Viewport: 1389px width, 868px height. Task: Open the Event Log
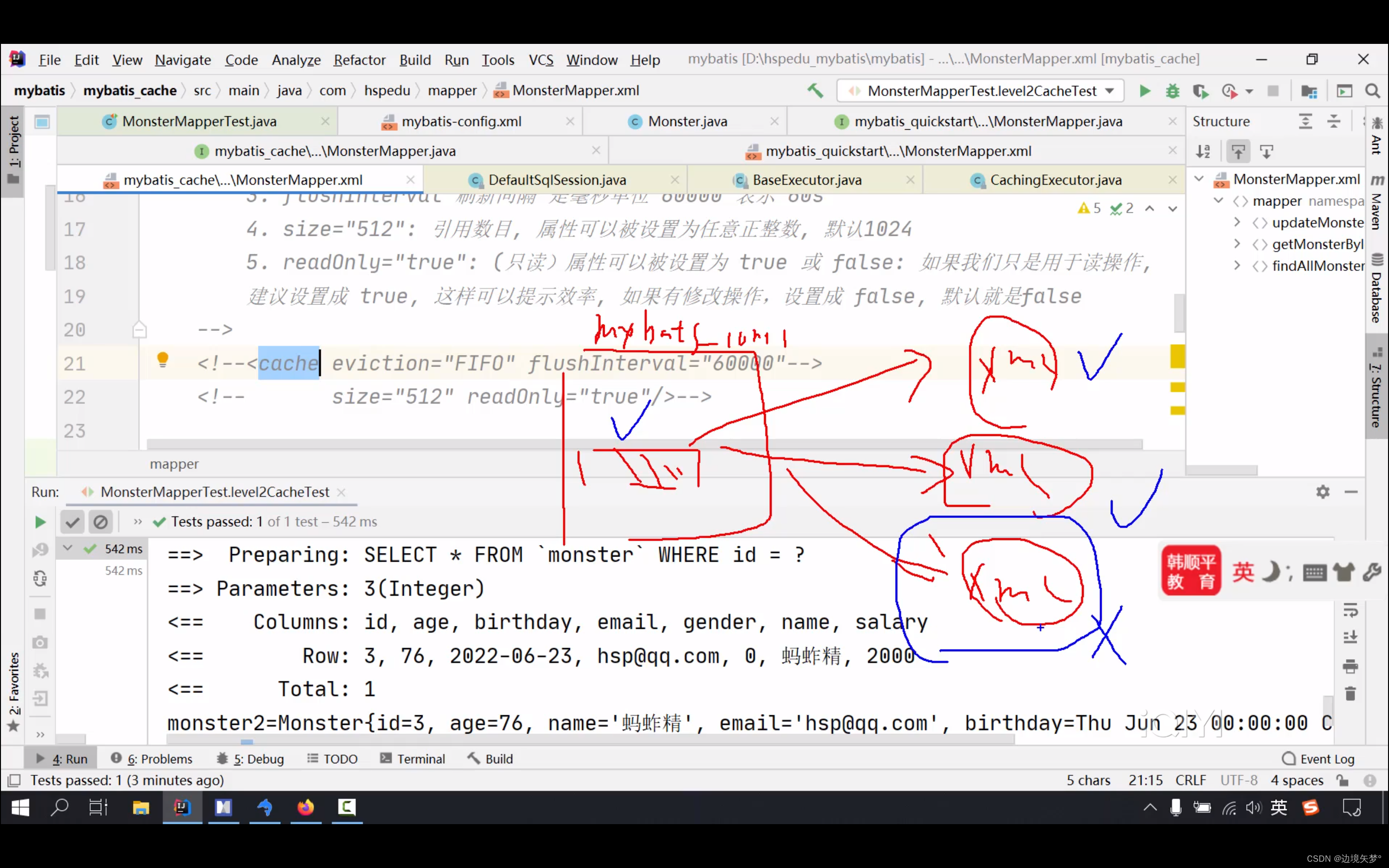click(1318, 759)
